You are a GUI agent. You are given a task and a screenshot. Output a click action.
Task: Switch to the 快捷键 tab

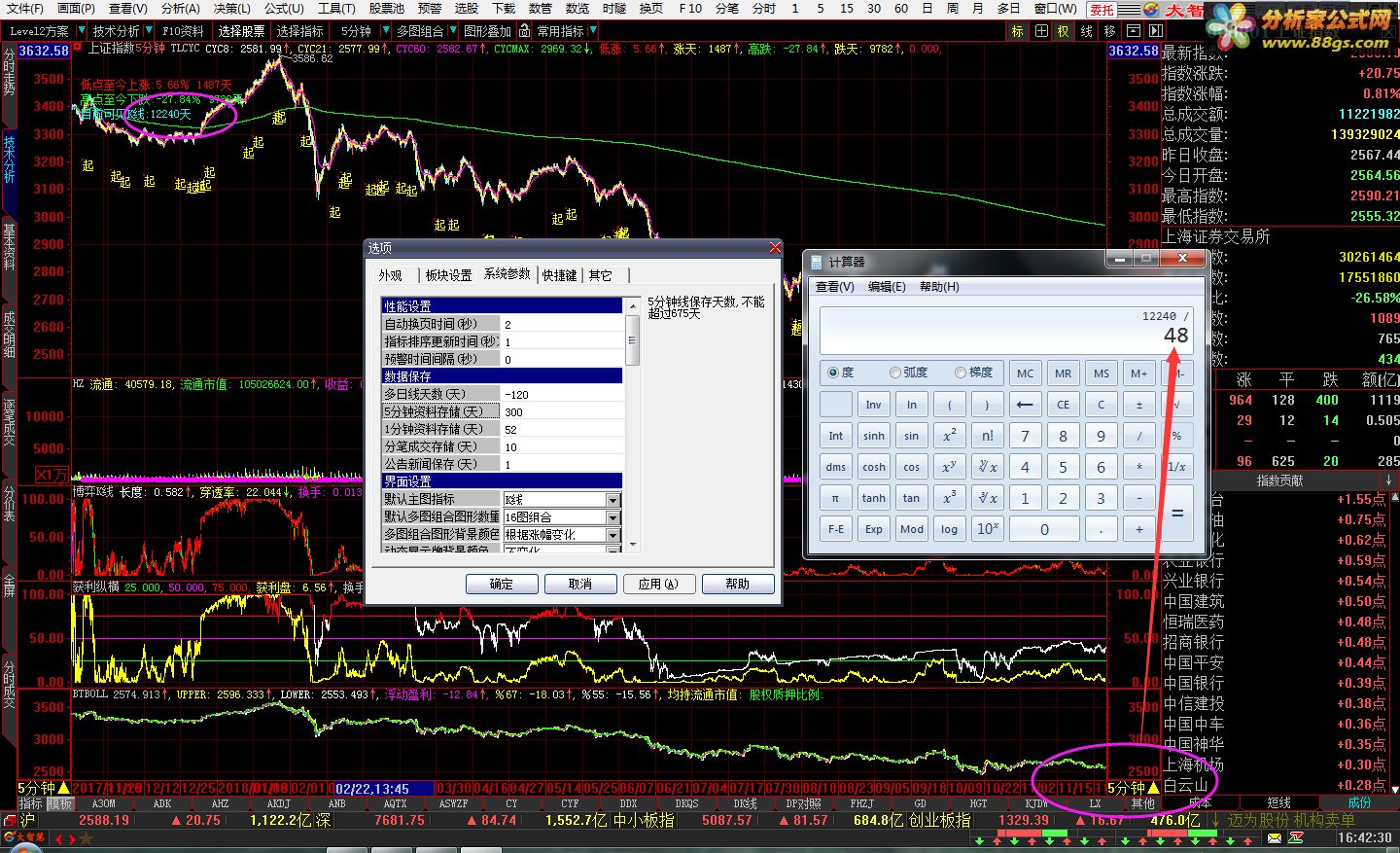[x=559, y=275]
